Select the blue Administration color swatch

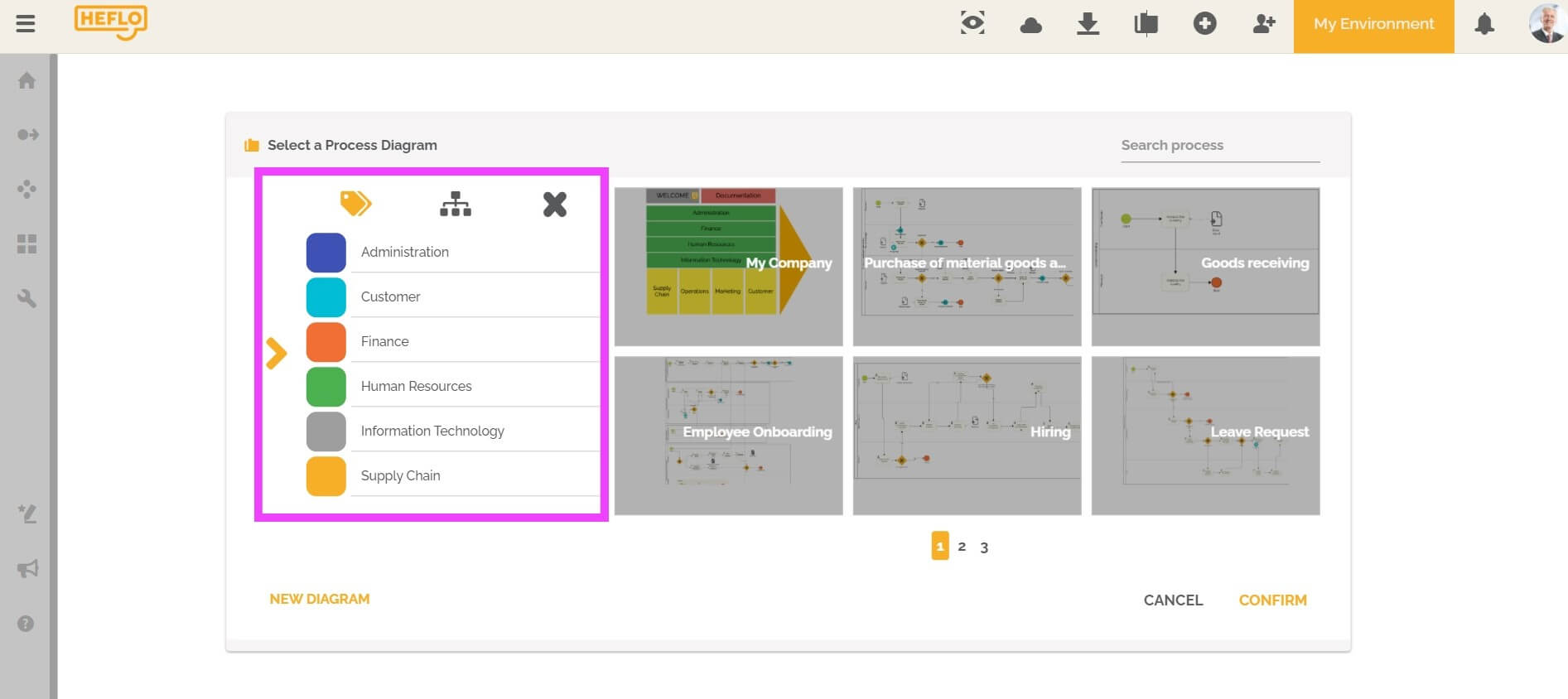(x=326, y=253)
